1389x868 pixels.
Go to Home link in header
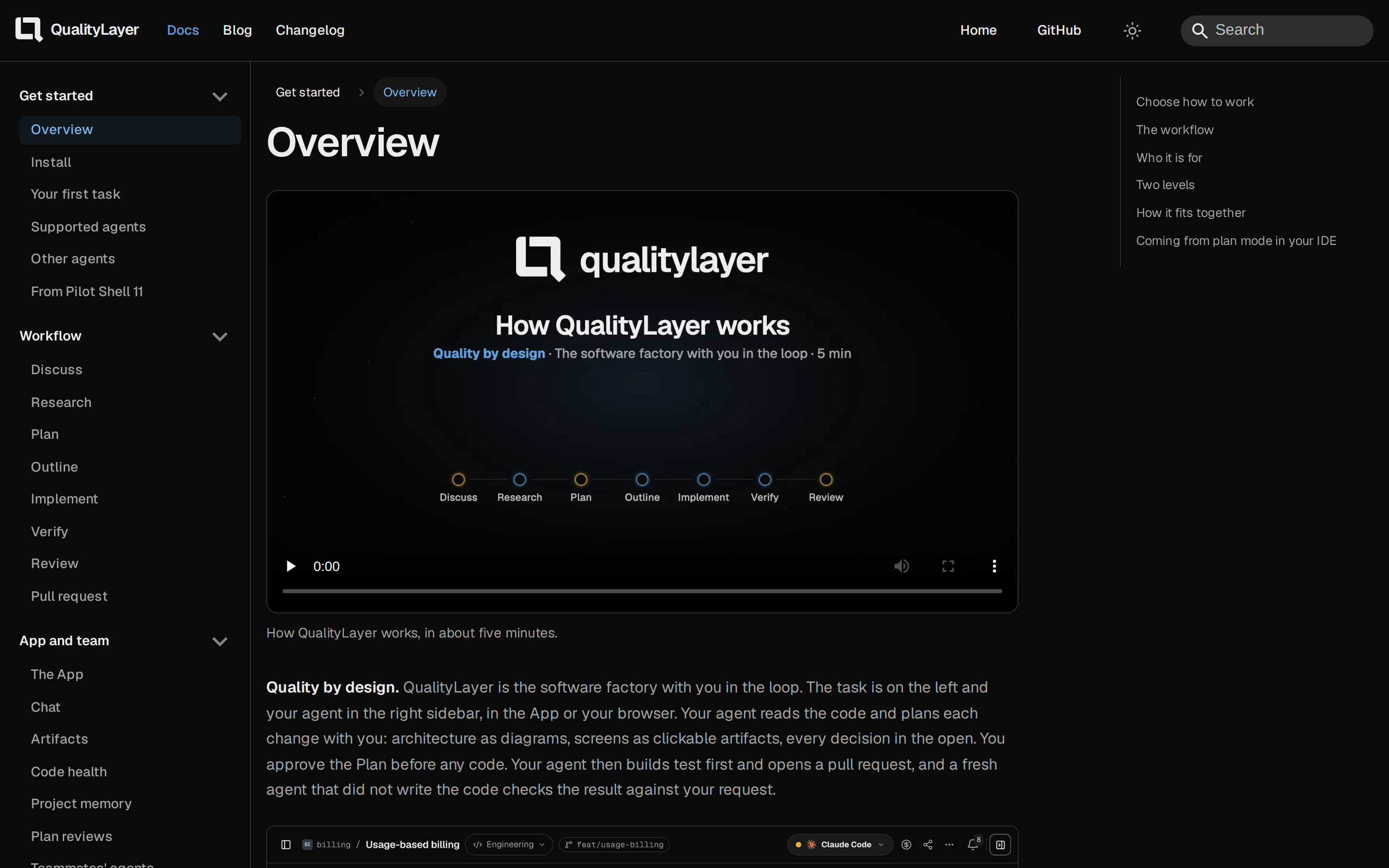point(978,30)
